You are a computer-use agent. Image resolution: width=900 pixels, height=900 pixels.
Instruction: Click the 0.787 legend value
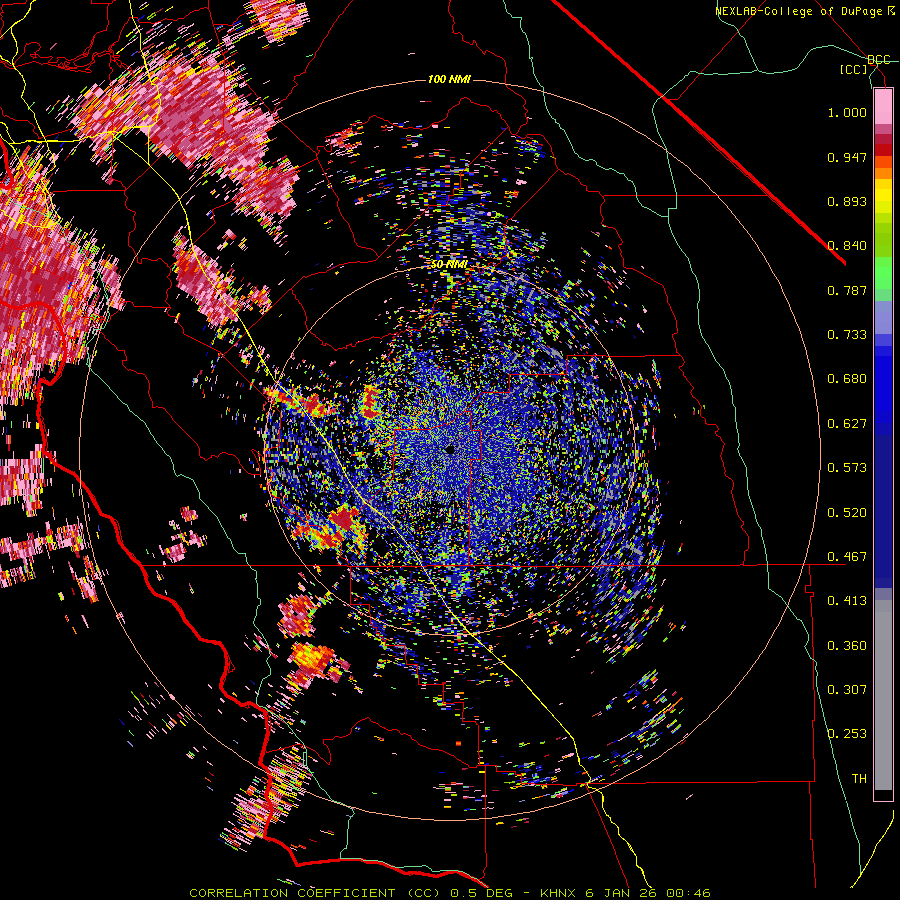tap(847, 290)
